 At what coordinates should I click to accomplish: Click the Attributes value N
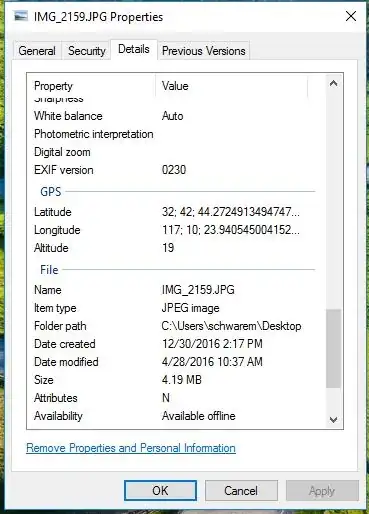click(x=166, y=398)
